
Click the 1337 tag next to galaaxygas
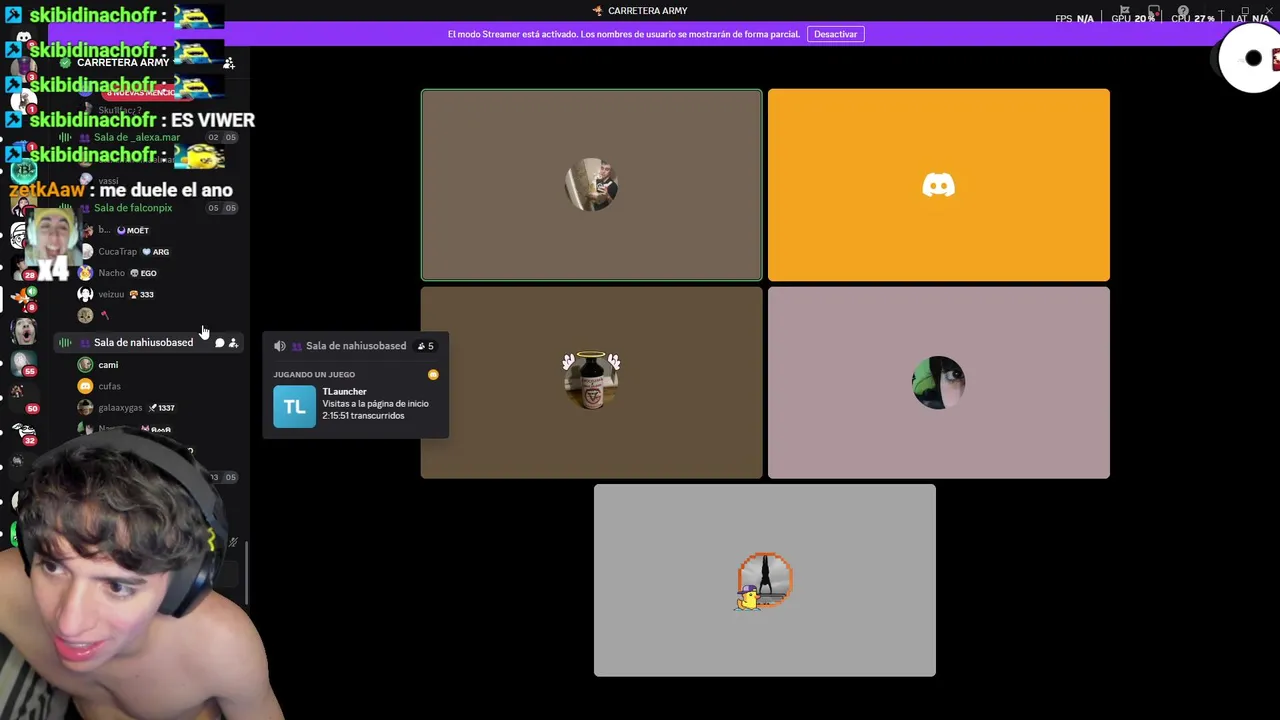[162, 408]
